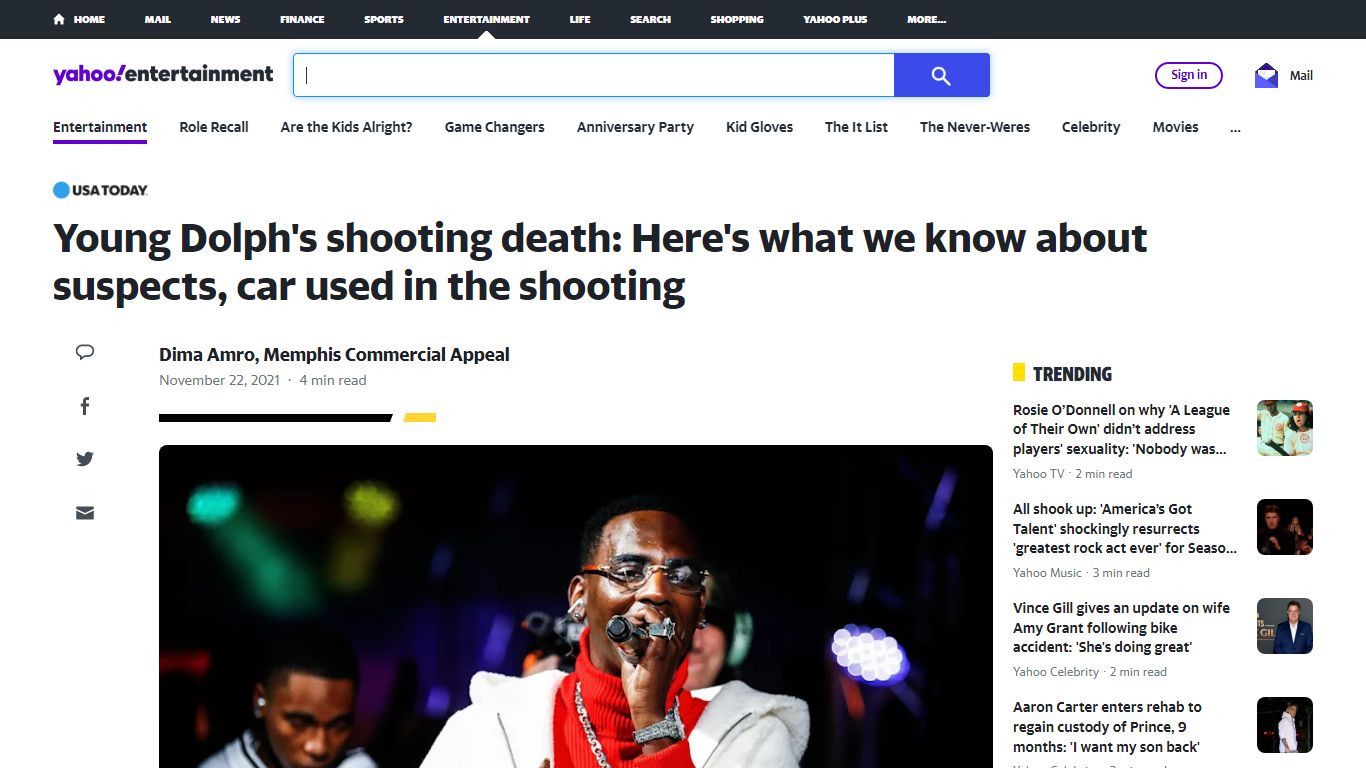Select the Are the Kids Alright? tab
This screenshot has width=1366, height=768.
click(346, 127)
